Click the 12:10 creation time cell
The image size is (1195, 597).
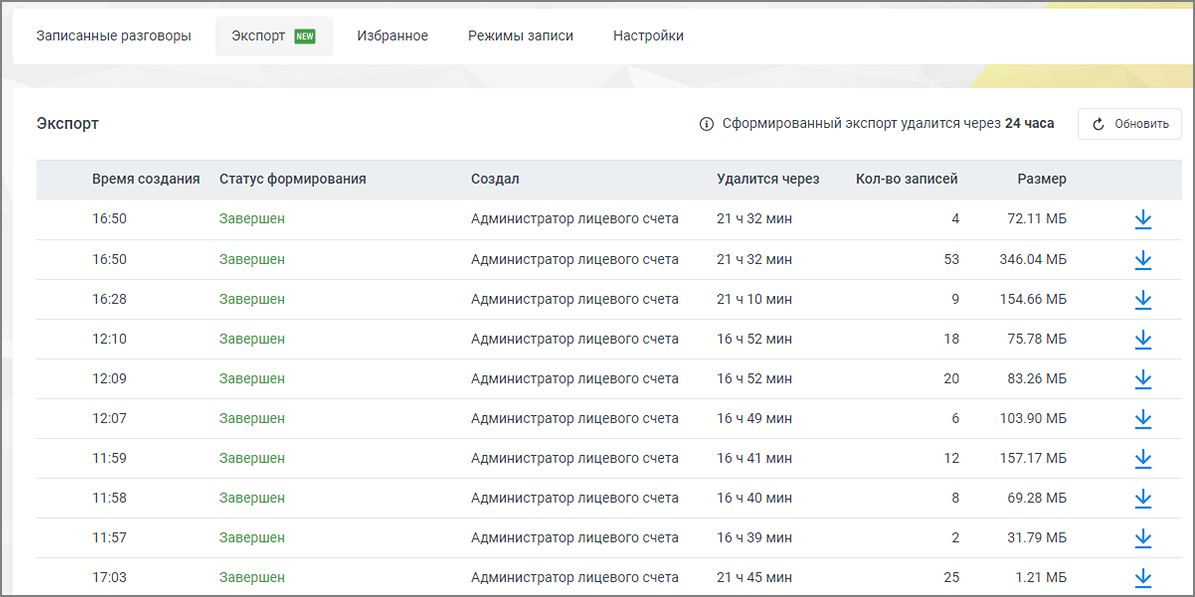click(109, 339)
